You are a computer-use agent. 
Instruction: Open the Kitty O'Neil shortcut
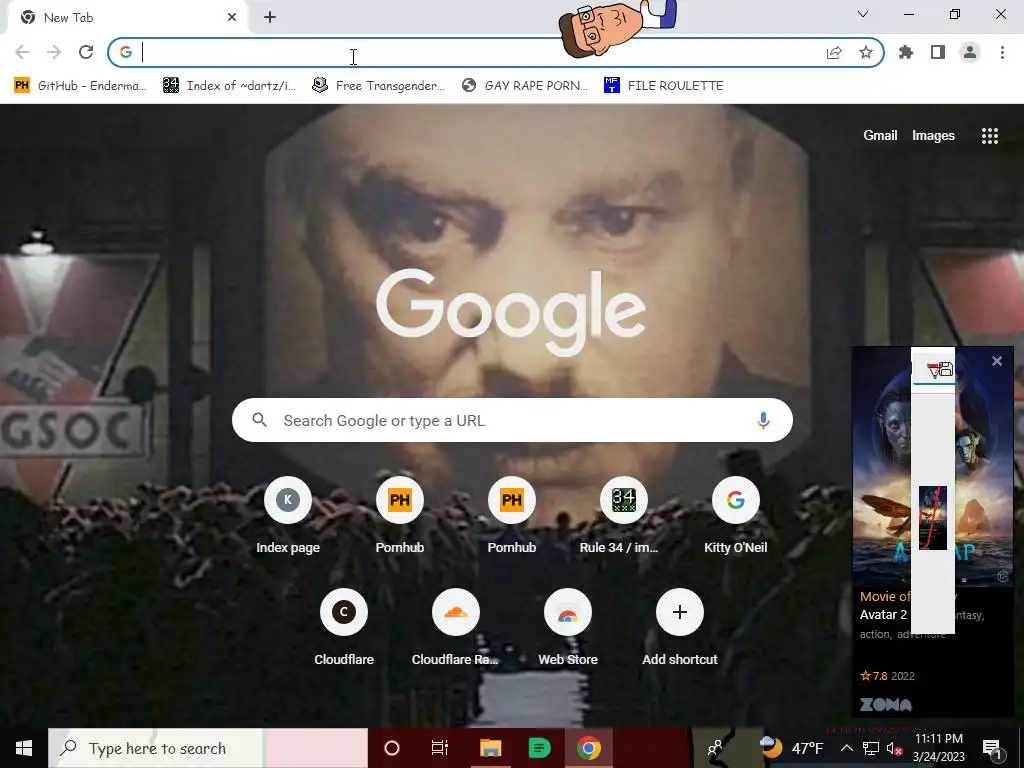pyautogui.click(x=735, y=516)
